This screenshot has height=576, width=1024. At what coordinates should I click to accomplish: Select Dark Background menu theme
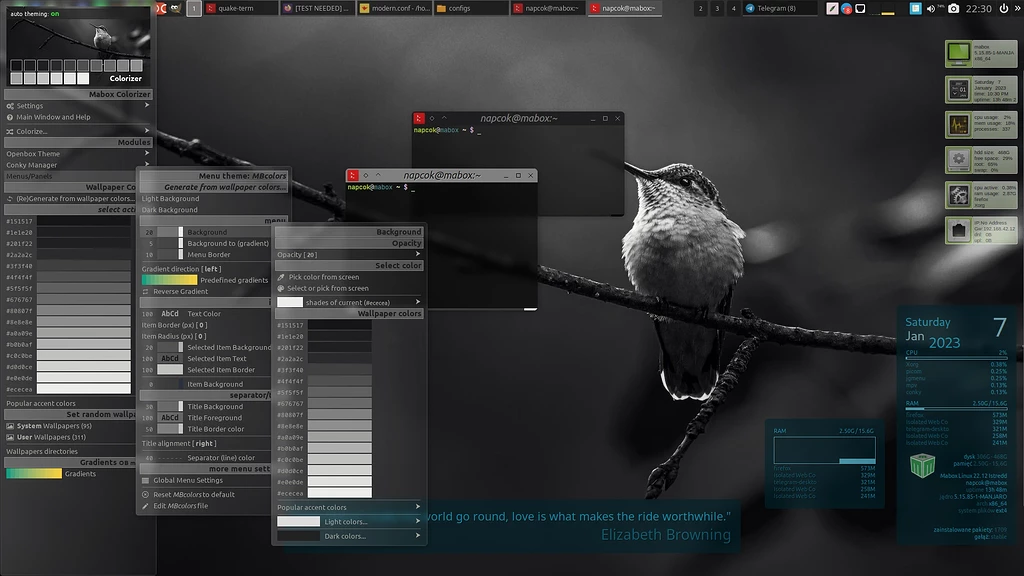(170, 211)
